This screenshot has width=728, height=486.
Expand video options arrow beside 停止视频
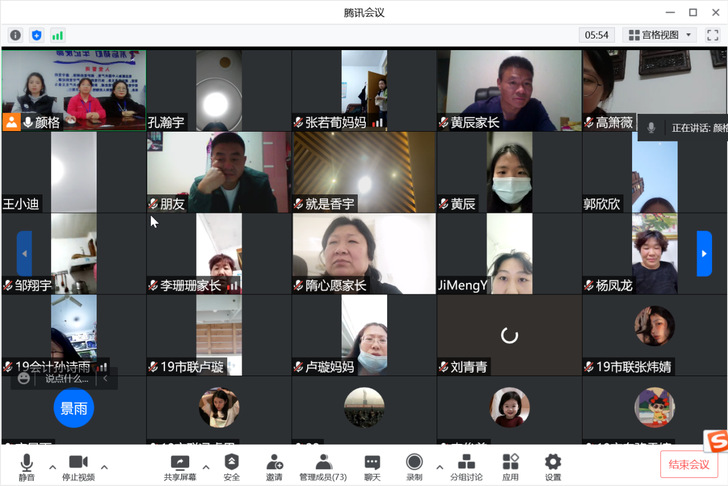[x=104, y=467]
